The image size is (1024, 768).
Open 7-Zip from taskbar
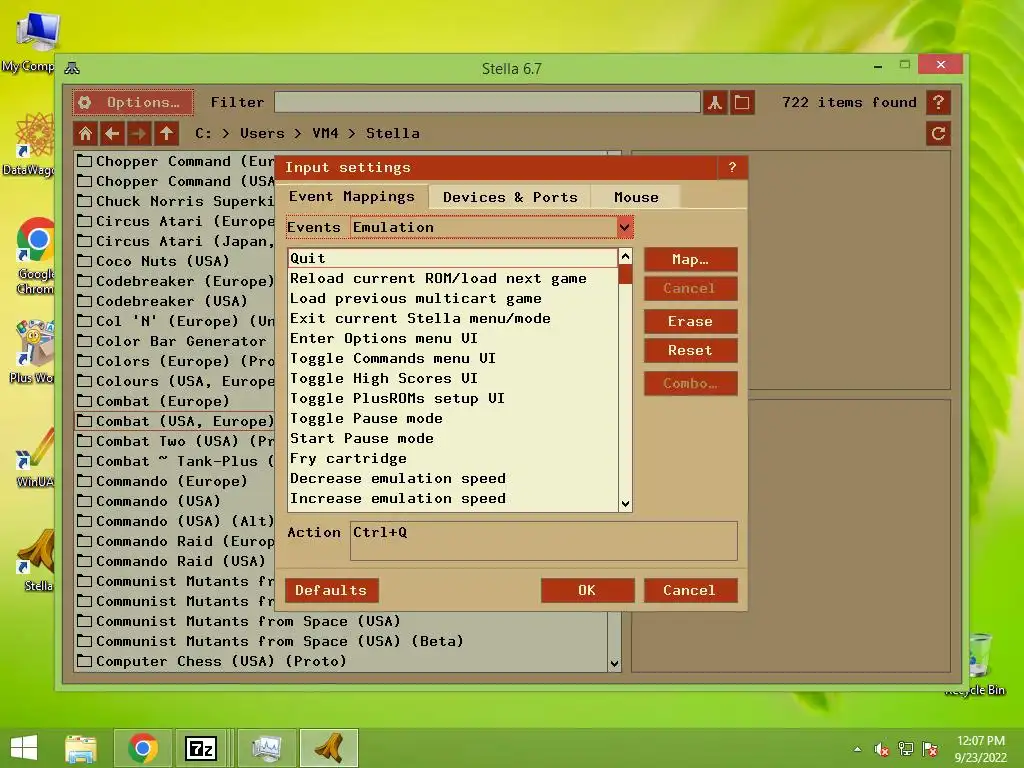pyautogui.click(x=200, y=748)
